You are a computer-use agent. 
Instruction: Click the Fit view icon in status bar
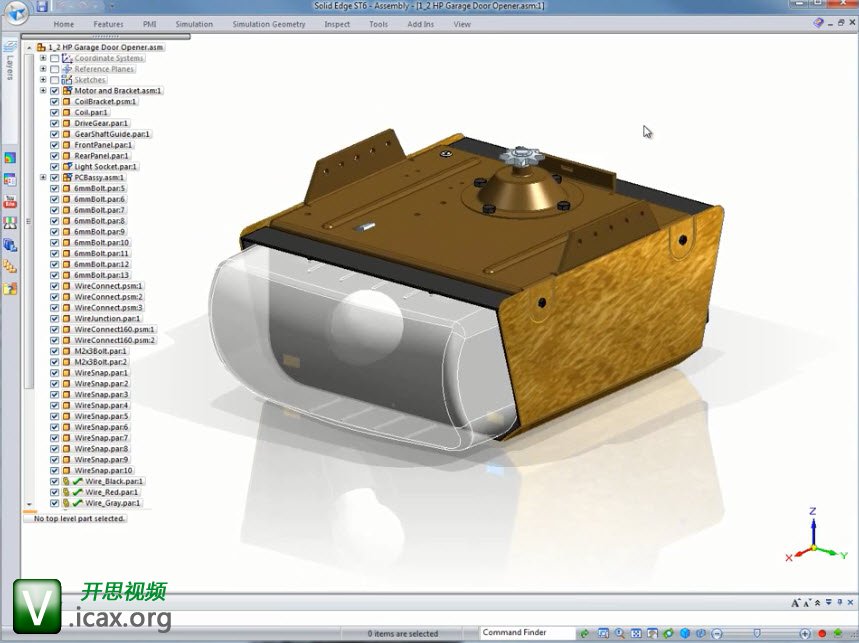tap(636, 634)
